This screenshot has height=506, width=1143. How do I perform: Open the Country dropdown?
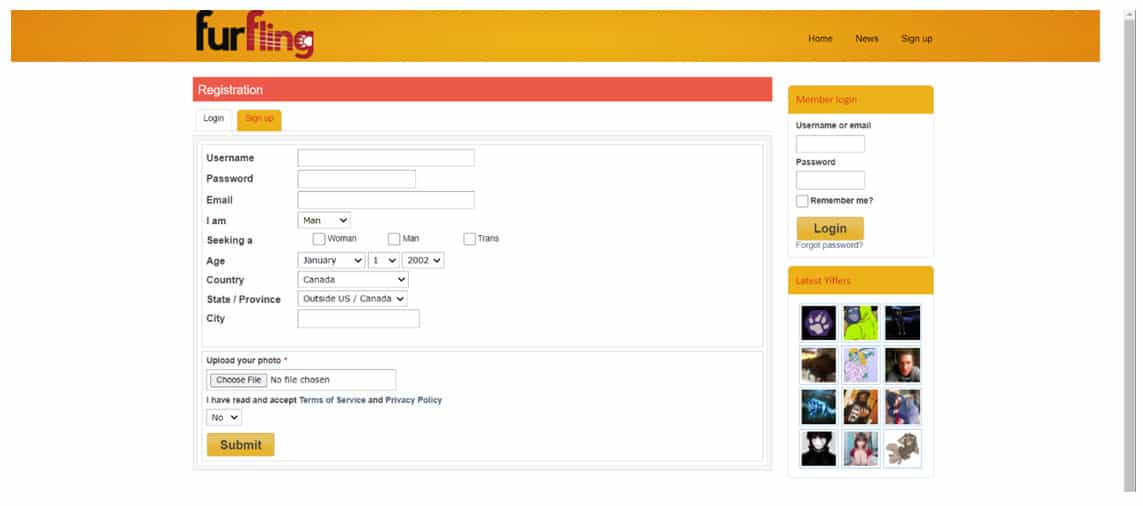click(x=354, y=280)
